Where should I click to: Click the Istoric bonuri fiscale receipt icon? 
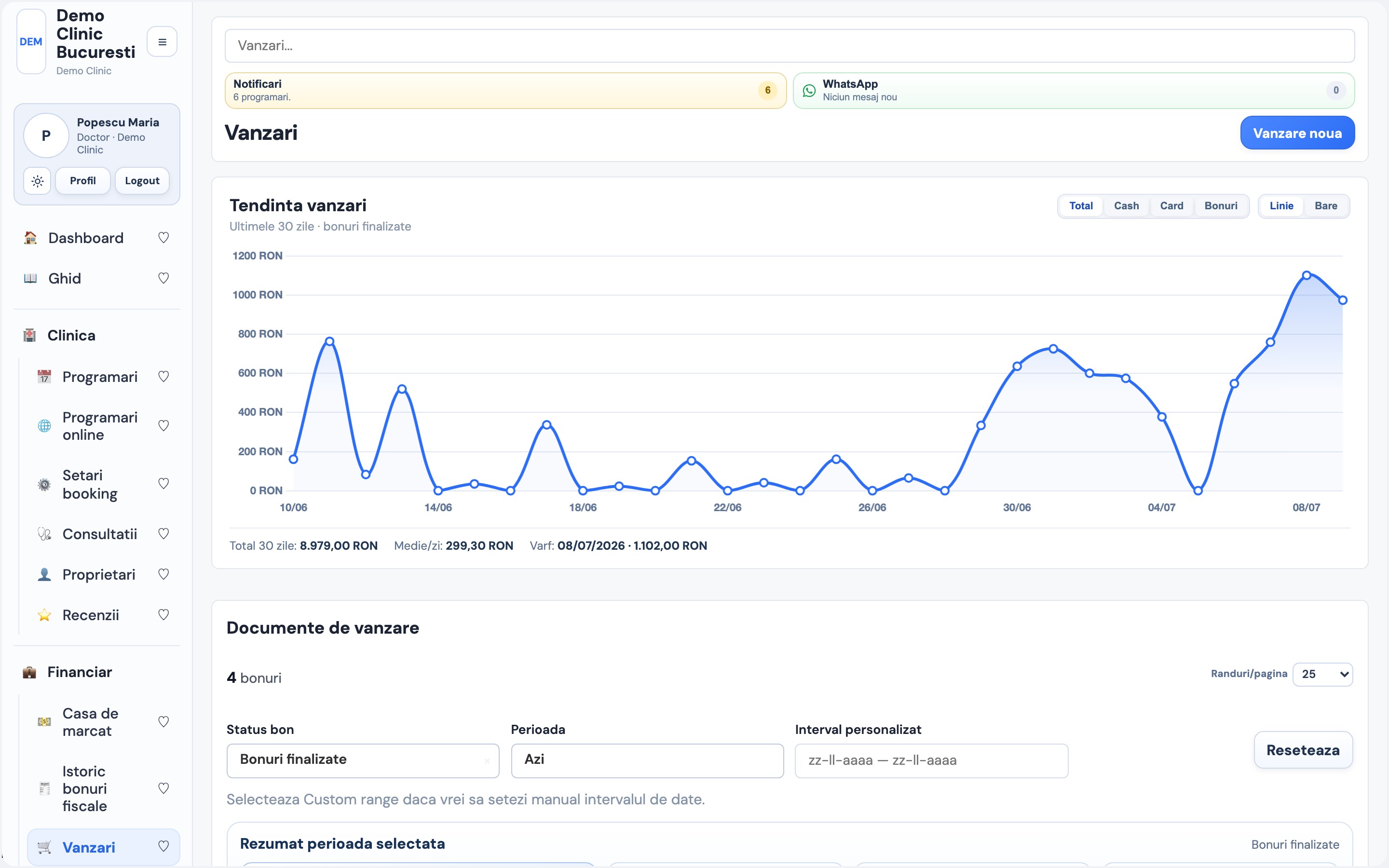[44, 789]
